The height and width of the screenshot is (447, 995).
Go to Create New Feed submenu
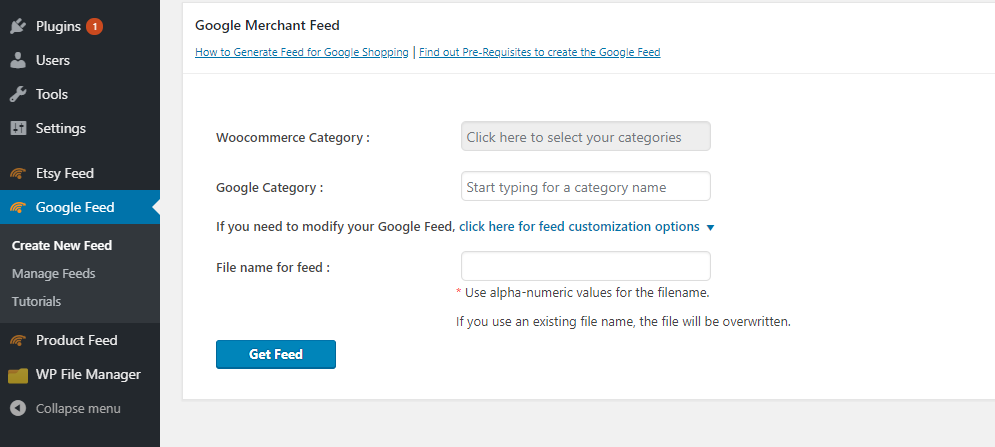62,246
